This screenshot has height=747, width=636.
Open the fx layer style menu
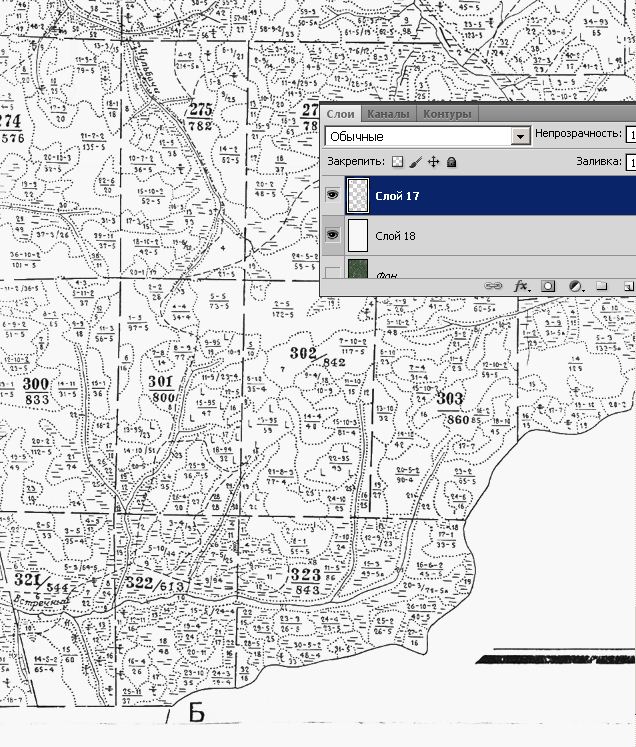[521, 286]
